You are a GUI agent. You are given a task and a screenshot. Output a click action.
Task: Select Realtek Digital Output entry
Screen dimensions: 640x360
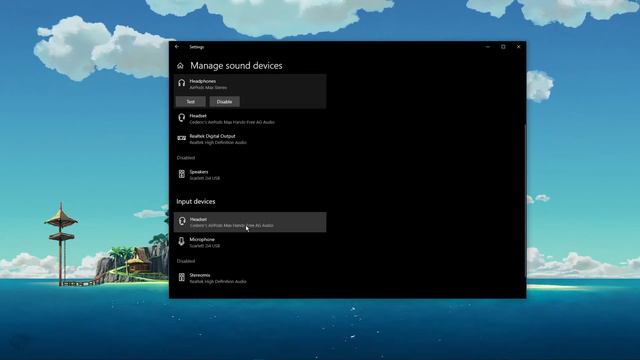point(250,139)
